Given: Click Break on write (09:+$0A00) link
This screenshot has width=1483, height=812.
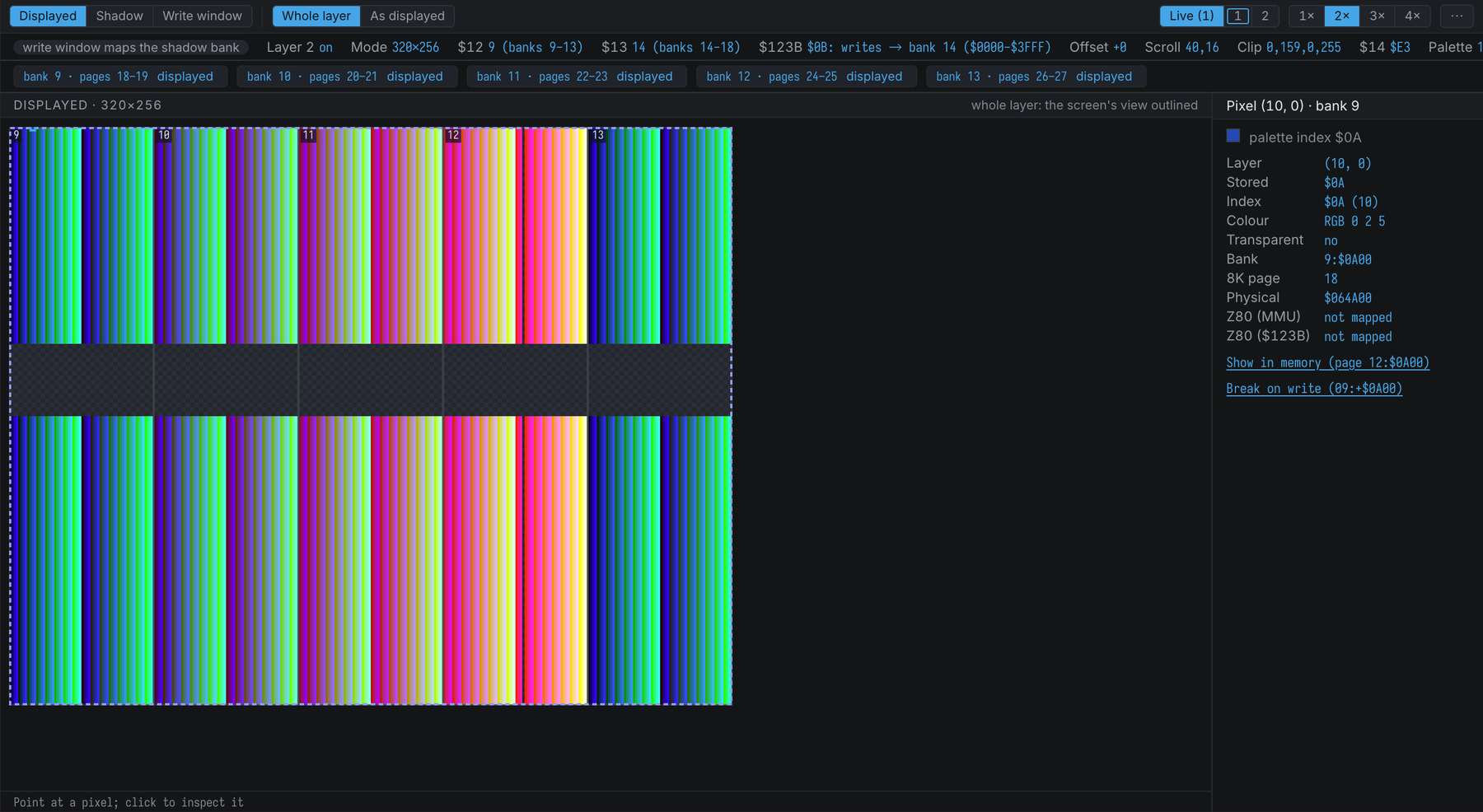Looking at the screenshot, I should point(1314,389).
